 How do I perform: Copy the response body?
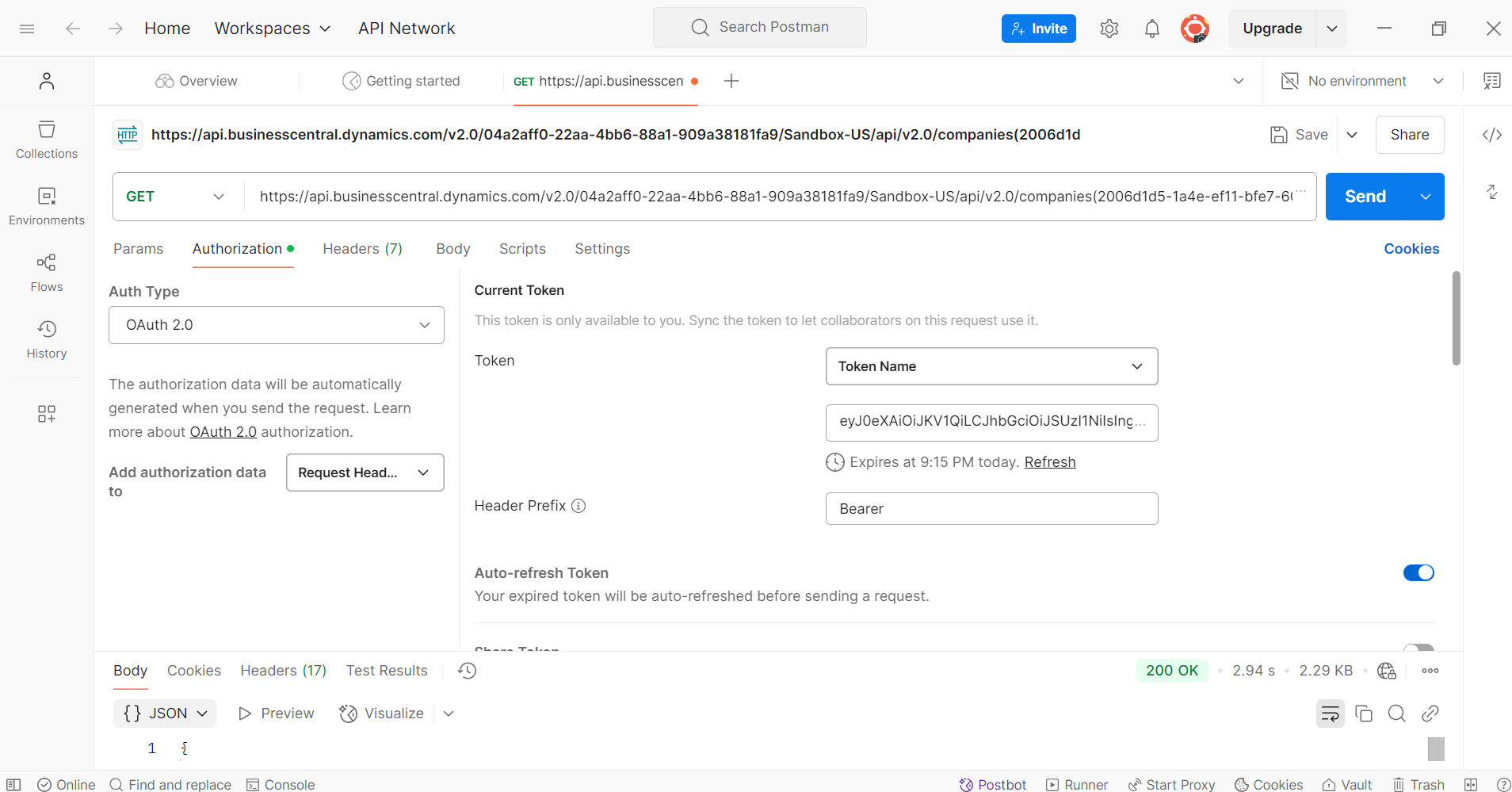[x=1364, y=714]
